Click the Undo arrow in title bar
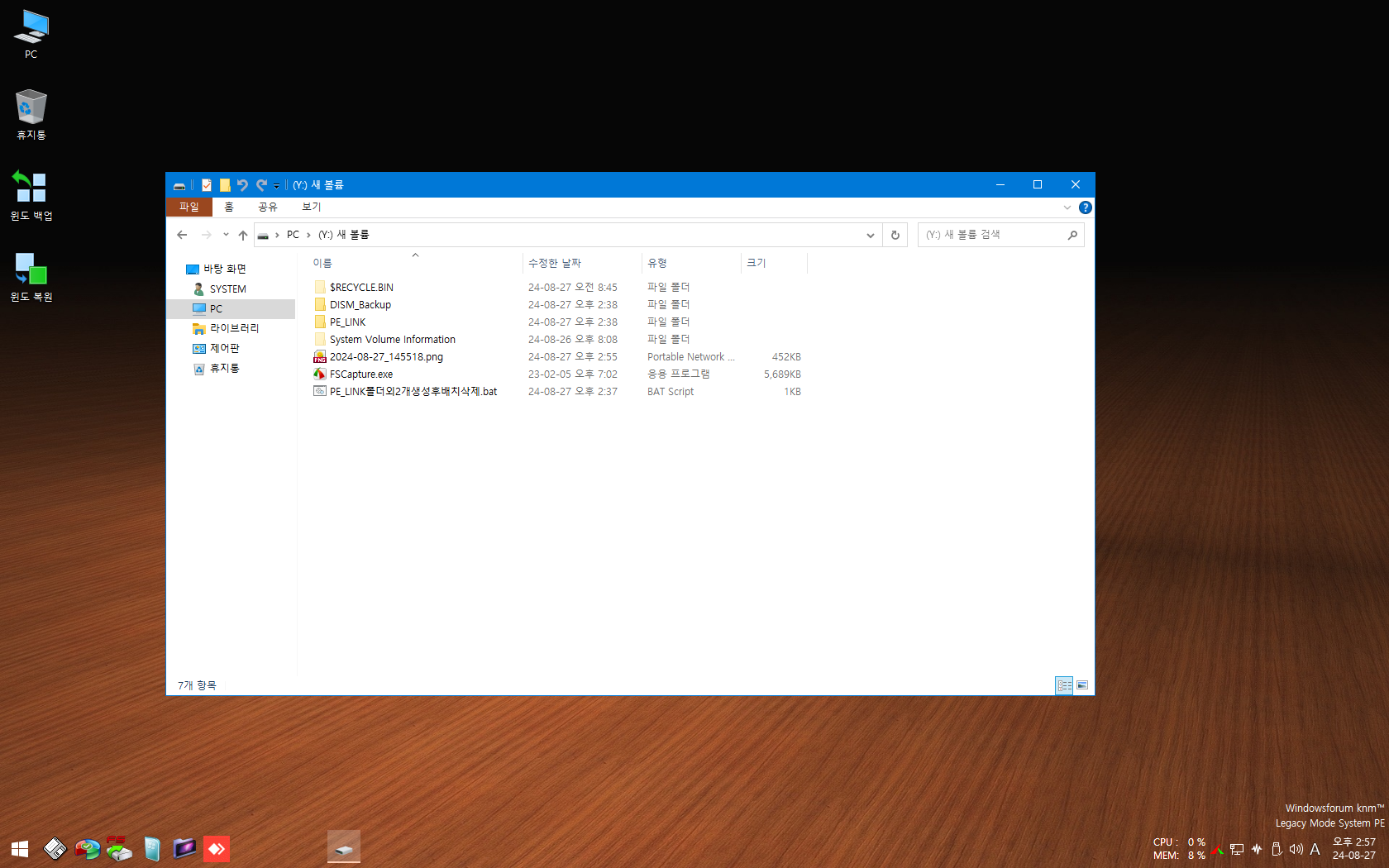Image resolution: width=1389 pixels, height=868 pixels. point(242,185)
